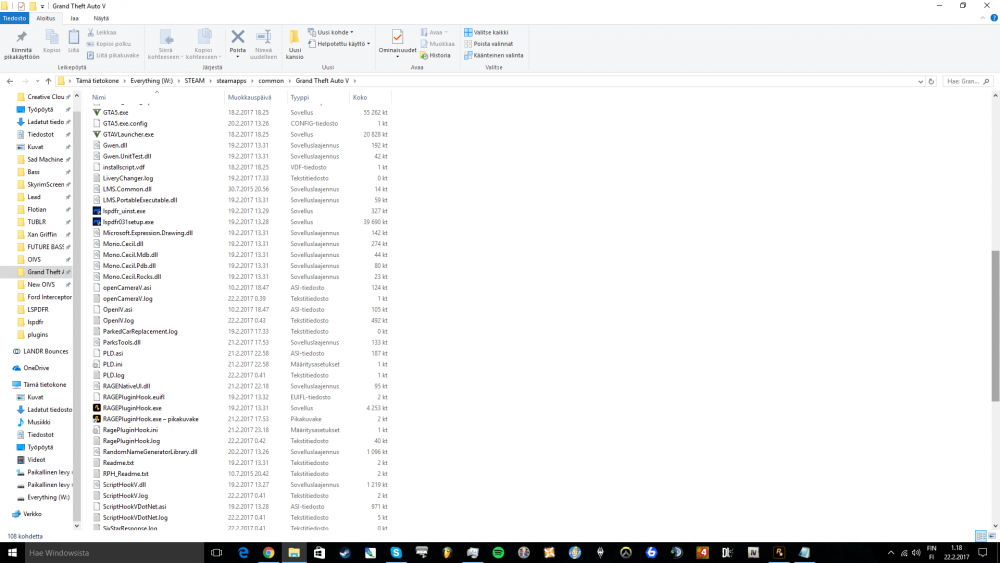Click Historia in the ribbon
This screenshot has width=1000, height=563.
[436, 55]
